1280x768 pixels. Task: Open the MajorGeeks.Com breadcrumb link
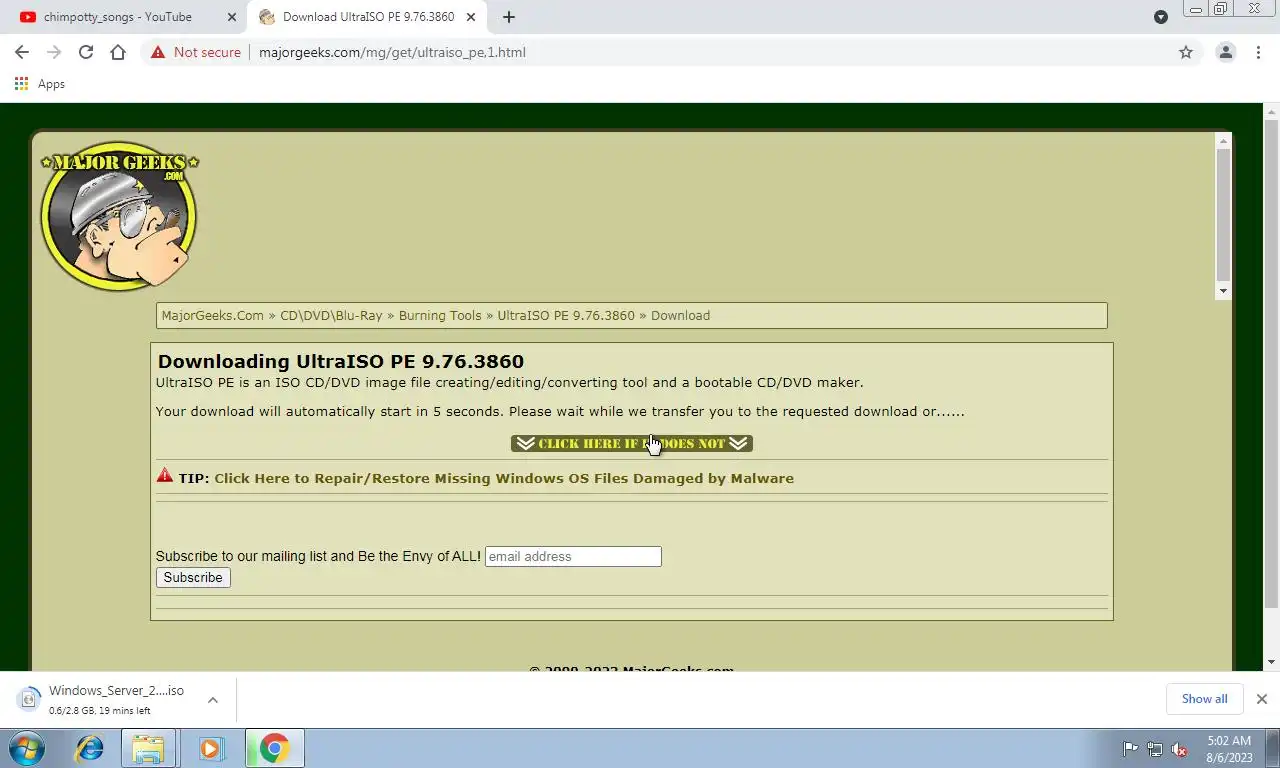[213, 315]
